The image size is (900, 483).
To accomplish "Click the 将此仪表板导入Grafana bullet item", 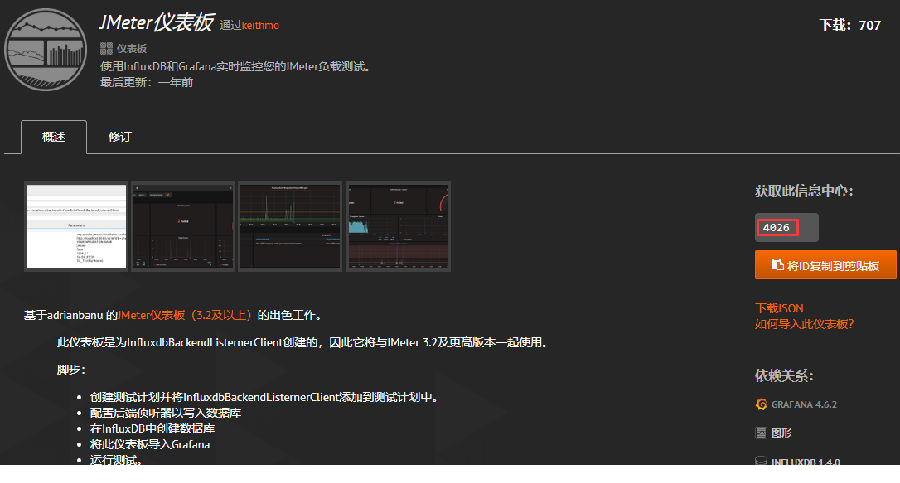I will (150, 444).
